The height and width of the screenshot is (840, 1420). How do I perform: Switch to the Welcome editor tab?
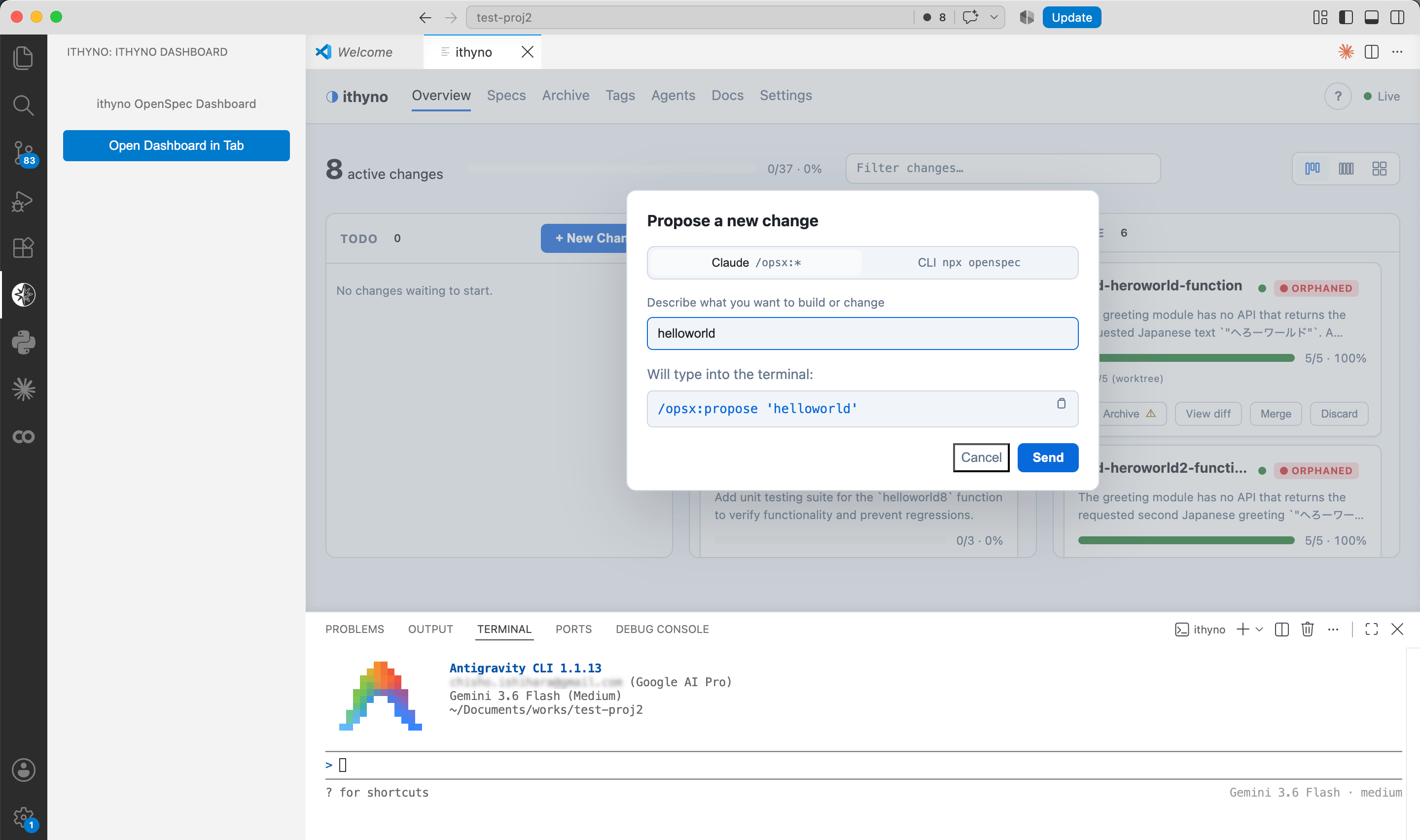[364, 52]
